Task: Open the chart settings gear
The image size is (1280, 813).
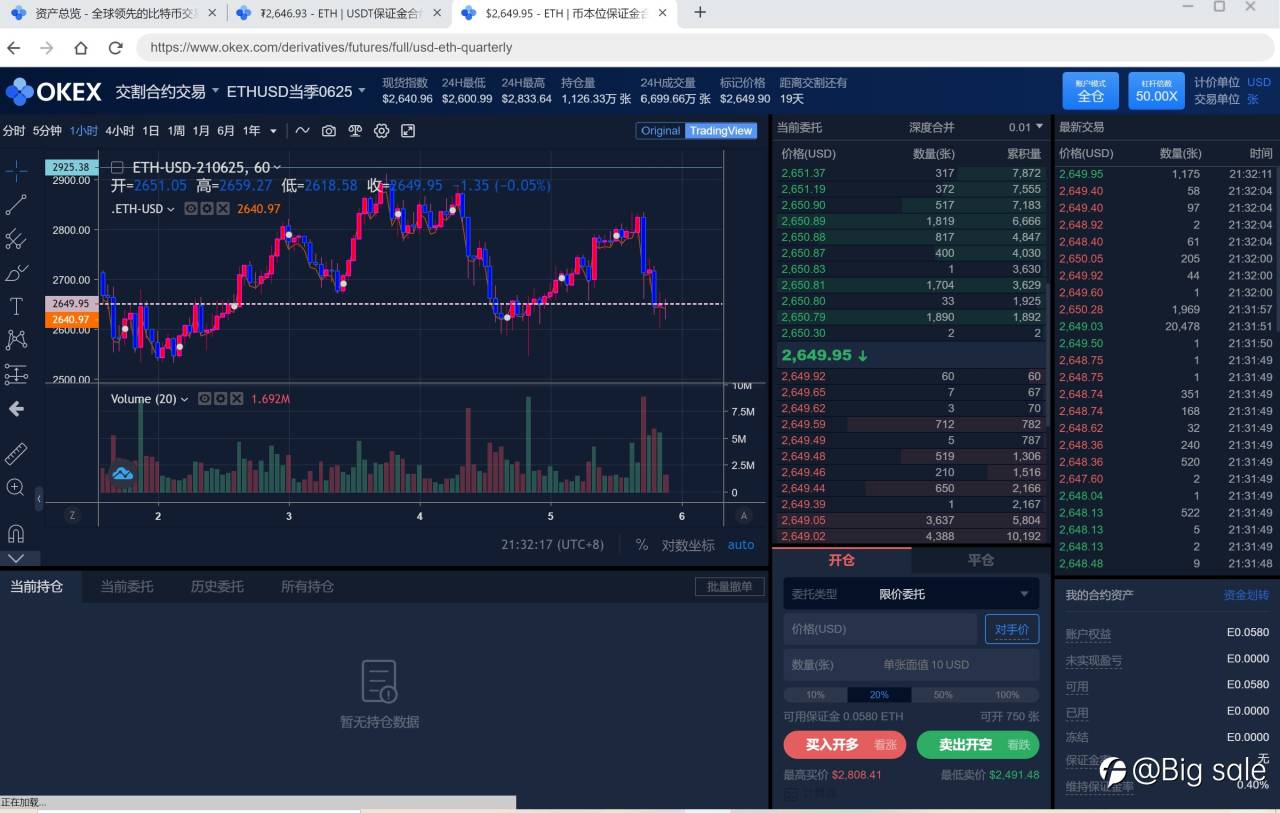Action: 381,131
